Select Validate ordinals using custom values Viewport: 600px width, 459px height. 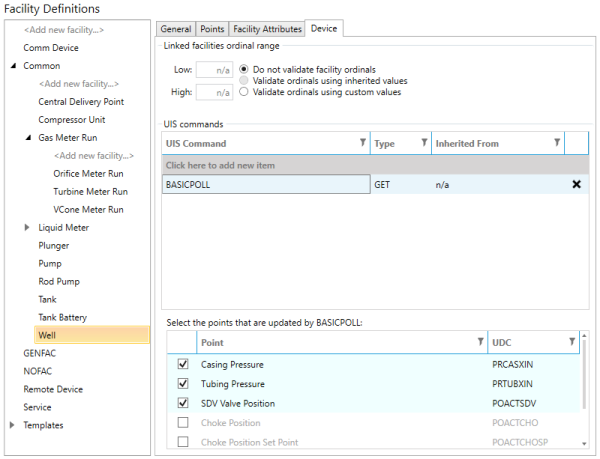pyautogui.click(x=243, y=92)
